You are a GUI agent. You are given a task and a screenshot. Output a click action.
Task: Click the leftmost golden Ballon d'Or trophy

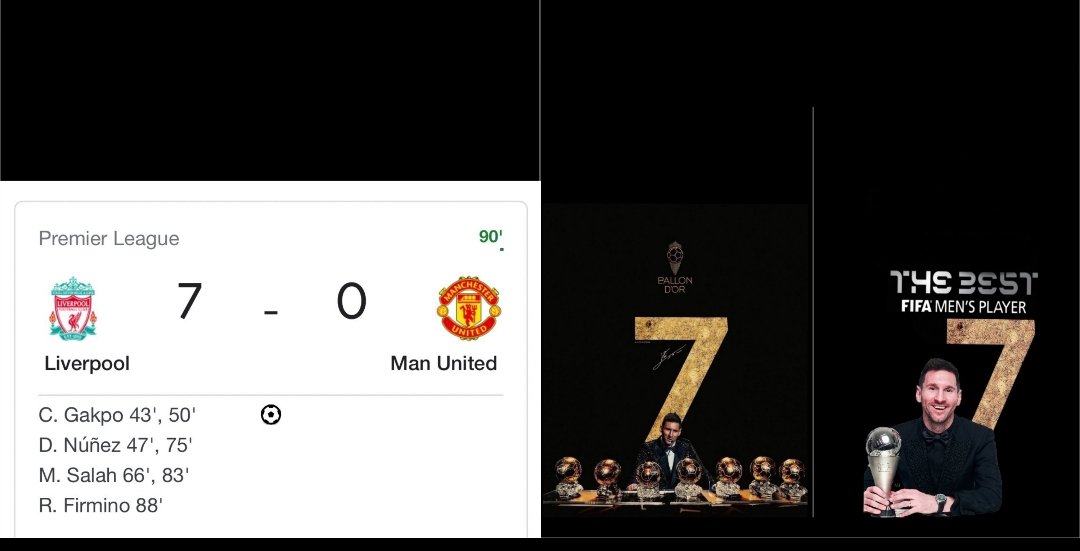click(568, 477)
